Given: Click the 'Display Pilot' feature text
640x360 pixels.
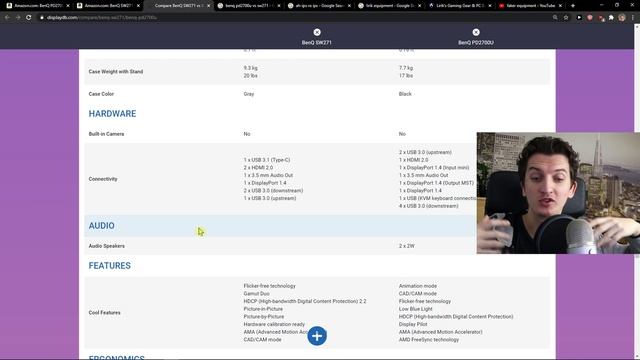Looking at the screenshot, I should (413, 324).
